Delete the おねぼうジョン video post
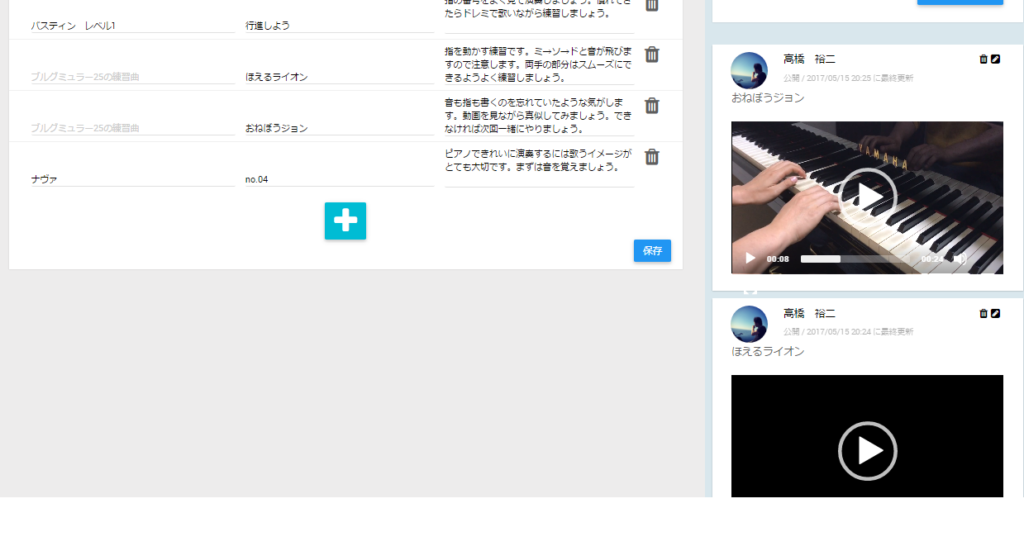 pos(983,60)
